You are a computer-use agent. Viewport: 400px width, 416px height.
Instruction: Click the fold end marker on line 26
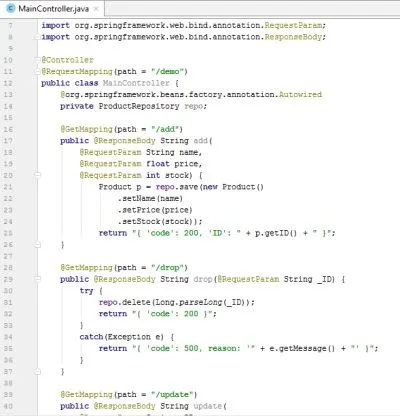click(x=37, y=245)
